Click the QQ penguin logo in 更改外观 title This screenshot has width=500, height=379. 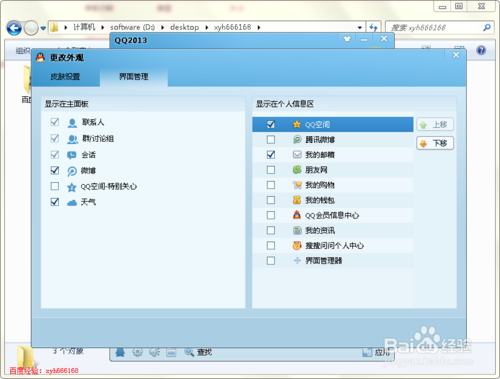(40, 57)
